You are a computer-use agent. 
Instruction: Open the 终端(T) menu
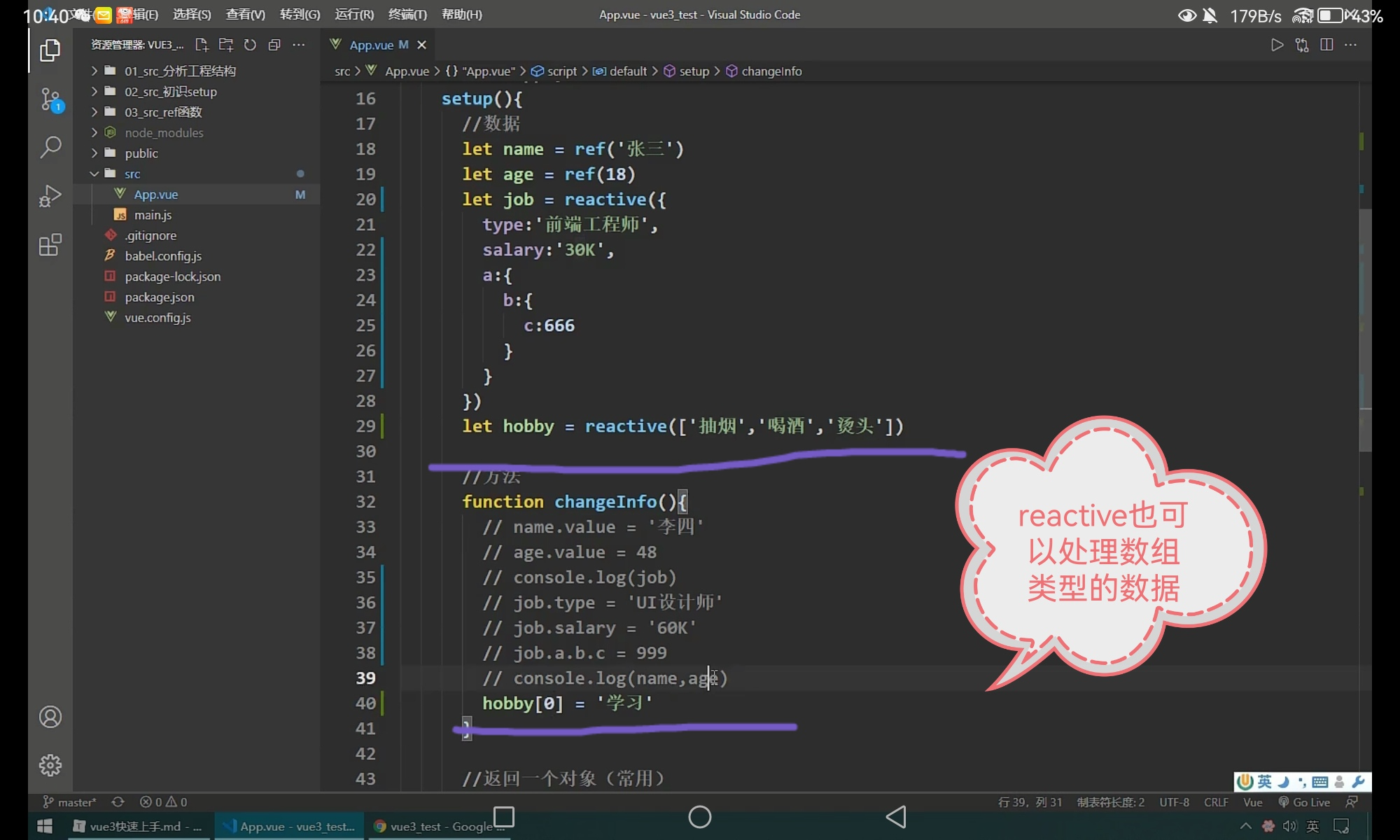pos(407,14)
